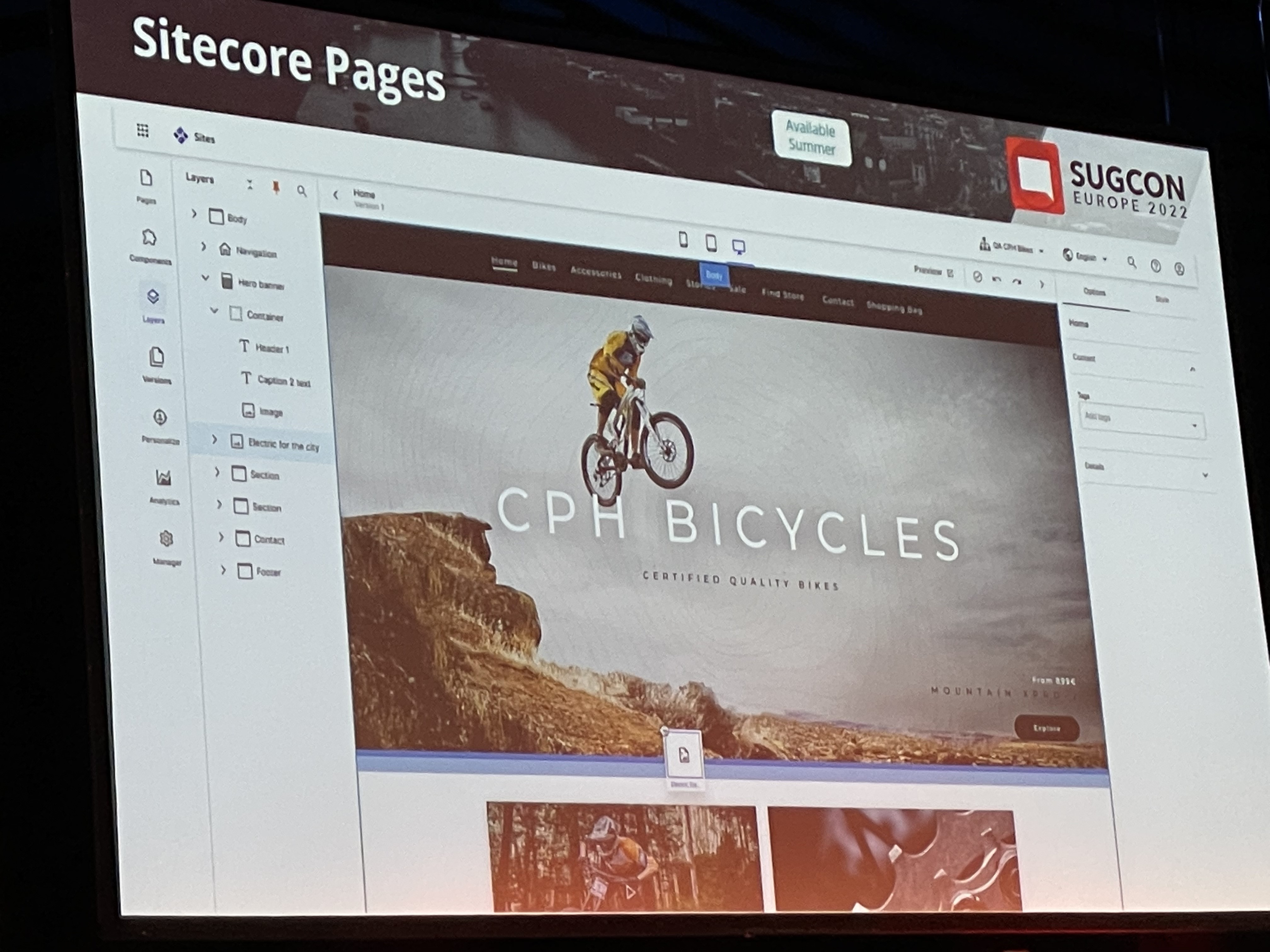Expand the Footer layer chevron

click(x=223, y=569)
